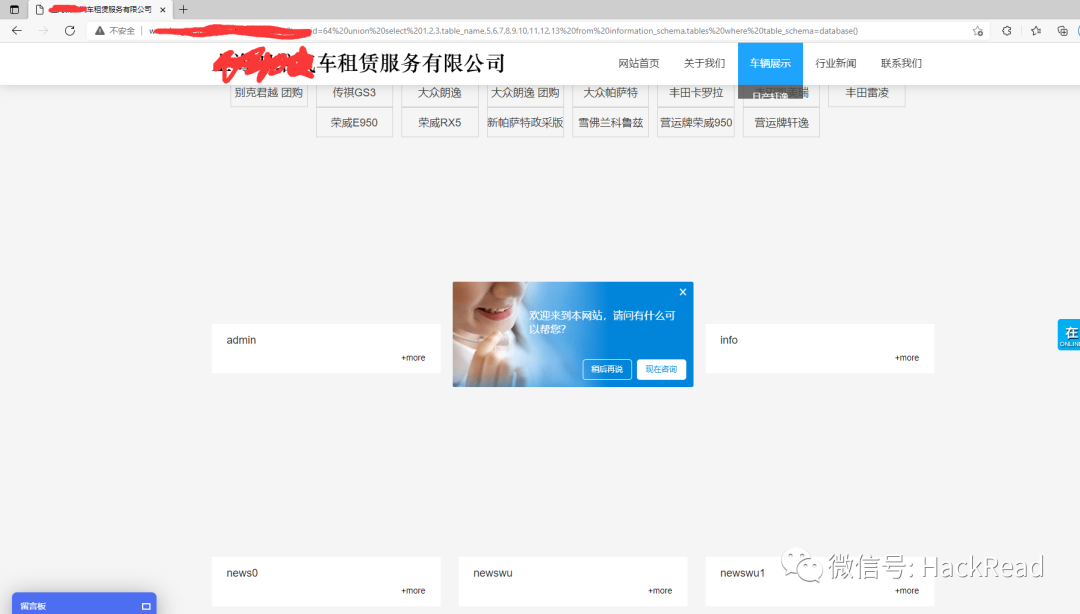1080x614 pixels.
Task: Select the 大众朗逸 category button
Action: click(x=439, y=93)
